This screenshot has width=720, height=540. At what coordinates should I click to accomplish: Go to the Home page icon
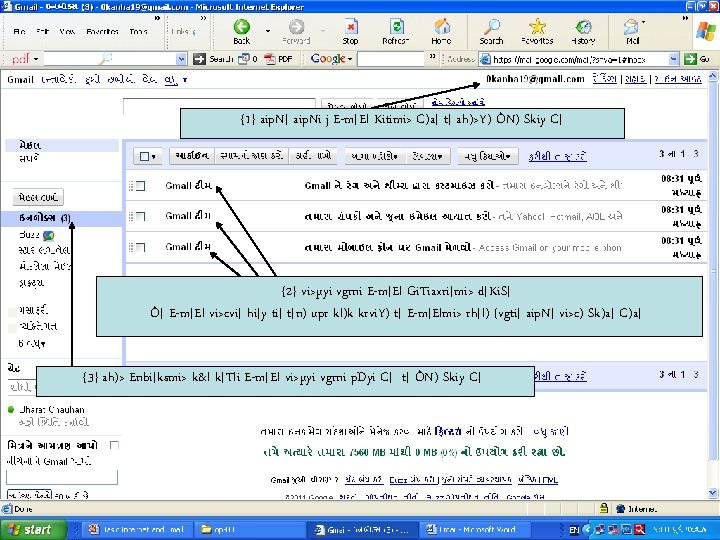point(442,27)
